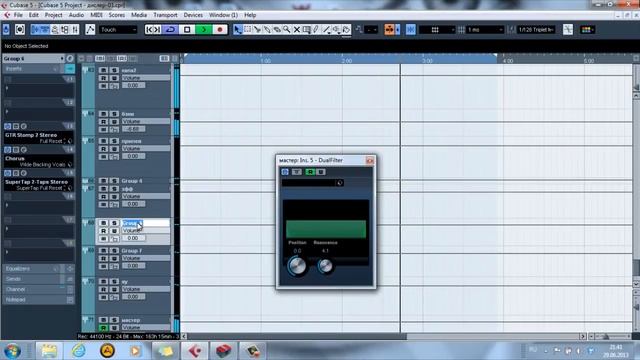Toggle the Cycle loop button

(171, 29)
